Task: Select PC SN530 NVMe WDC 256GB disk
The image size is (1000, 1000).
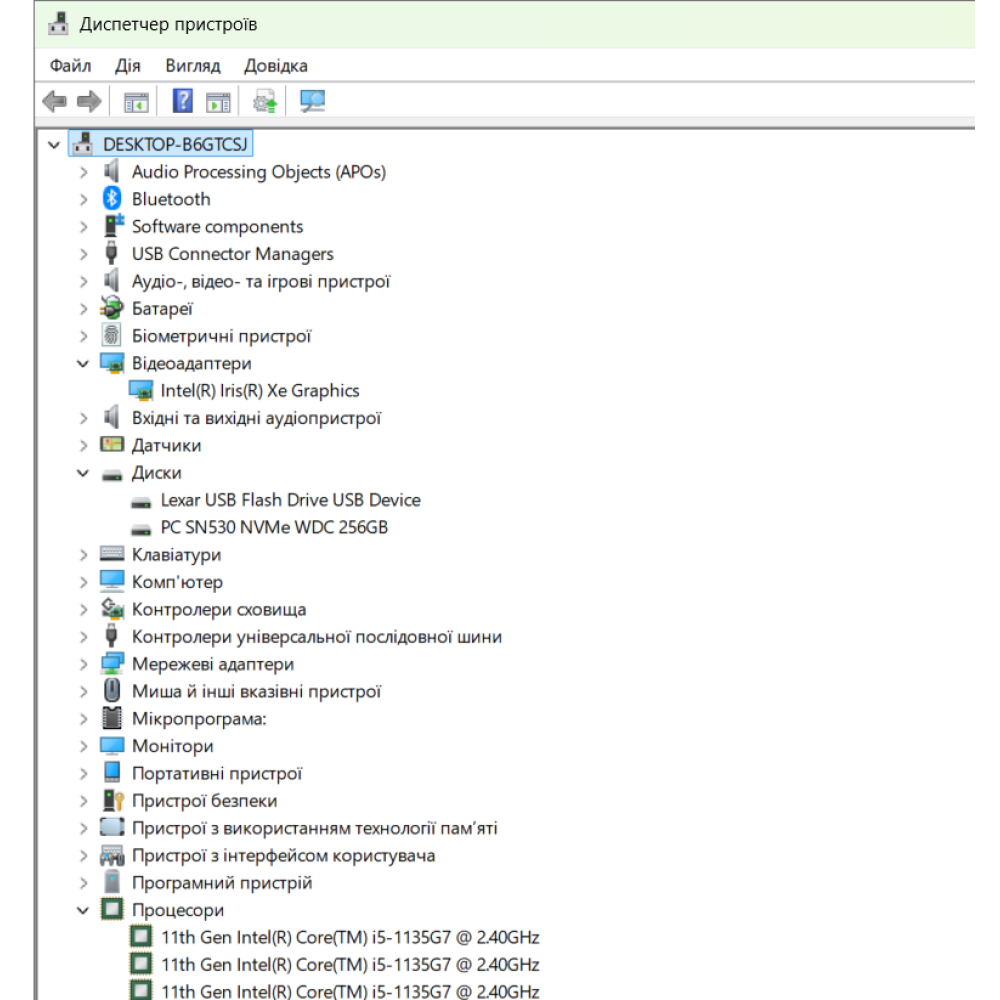Action: tap(274, 527)
